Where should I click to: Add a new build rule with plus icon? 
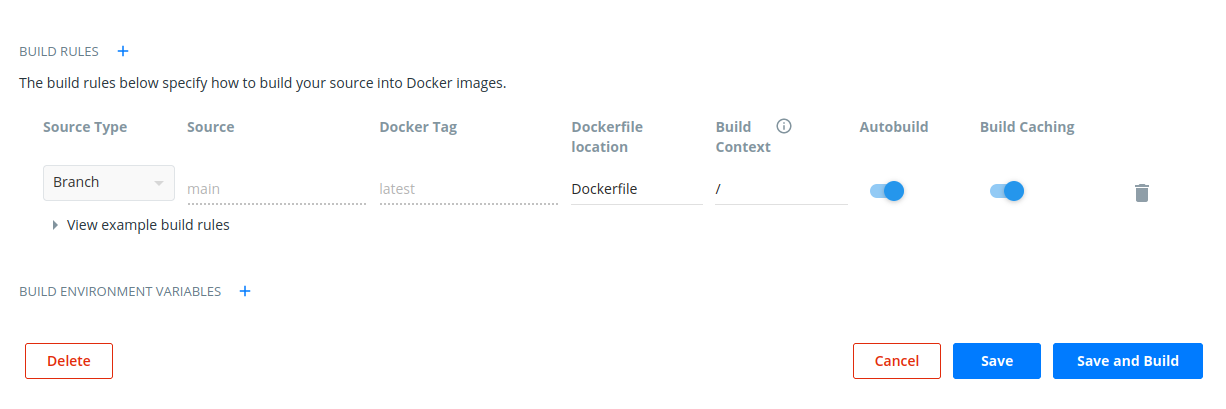(x=123, y=51)
